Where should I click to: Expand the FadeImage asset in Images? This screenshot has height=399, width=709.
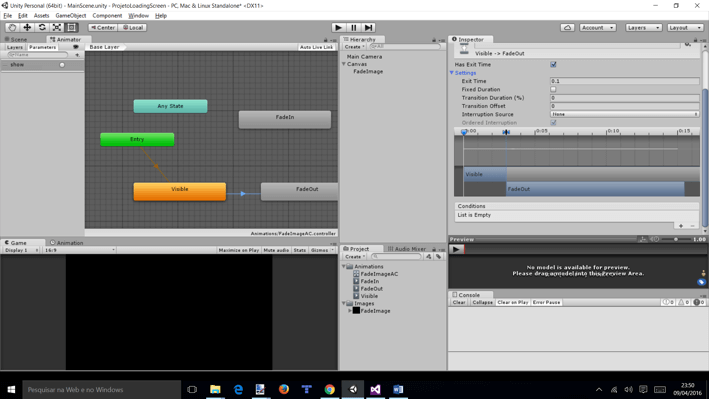(350, 311)
